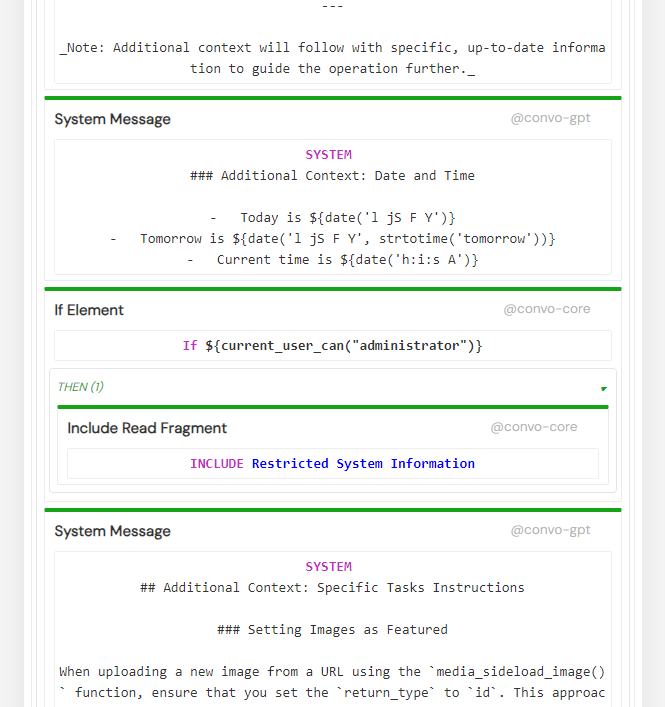
Task: Select the If current_user_can administrator condition
Action: [333, 345]
